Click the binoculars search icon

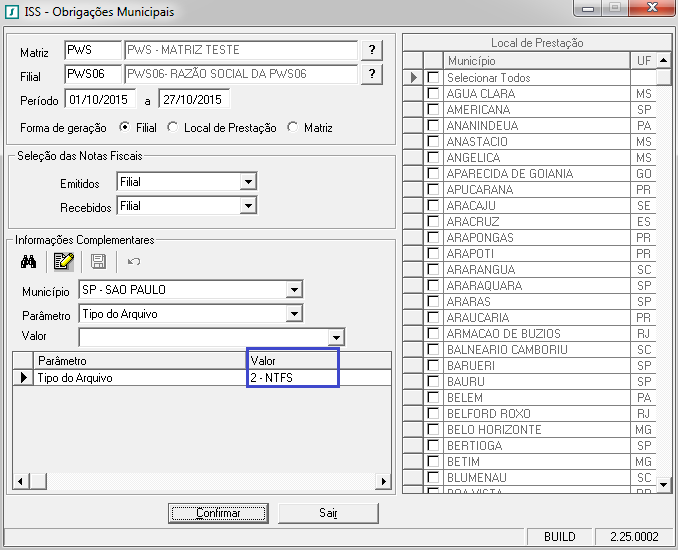[29, 262]
